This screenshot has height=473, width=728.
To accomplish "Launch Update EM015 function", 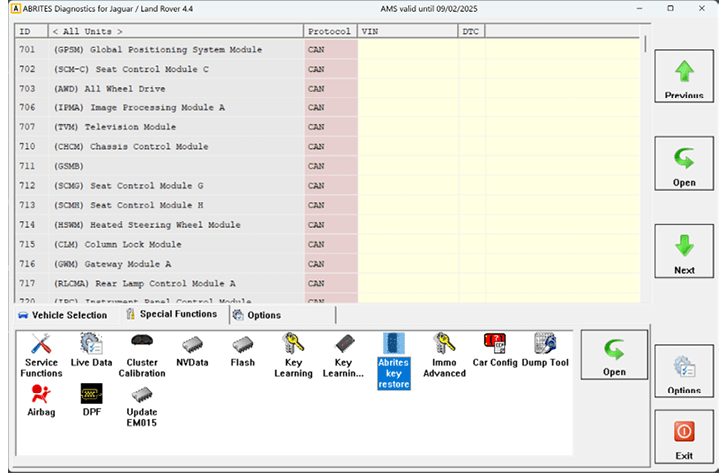I will point(142,404).
